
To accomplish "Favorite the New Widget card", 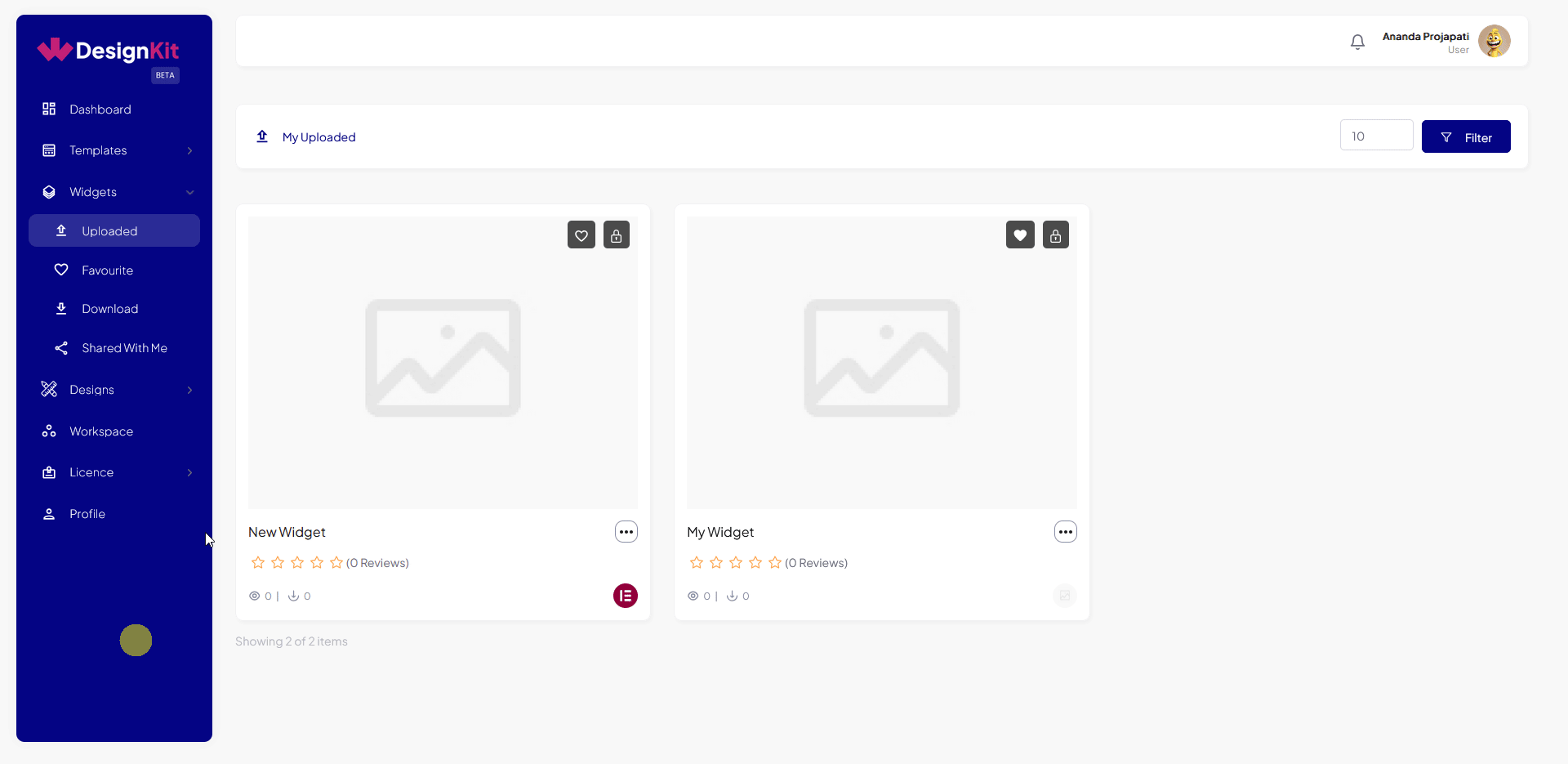I will [x=581, y=235].
